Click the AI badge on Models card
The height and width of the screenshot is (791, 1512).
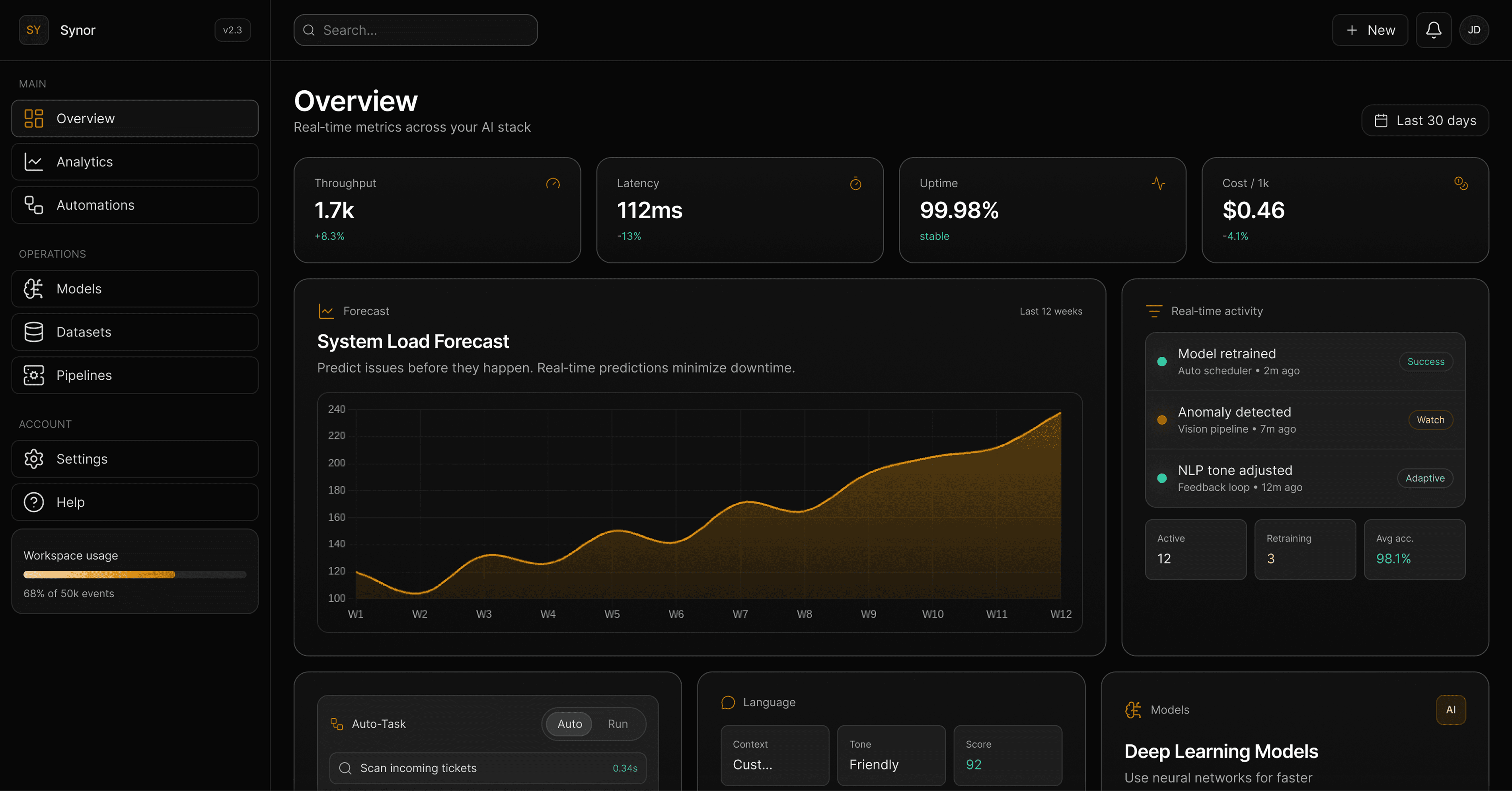[x=1452, y=709]
